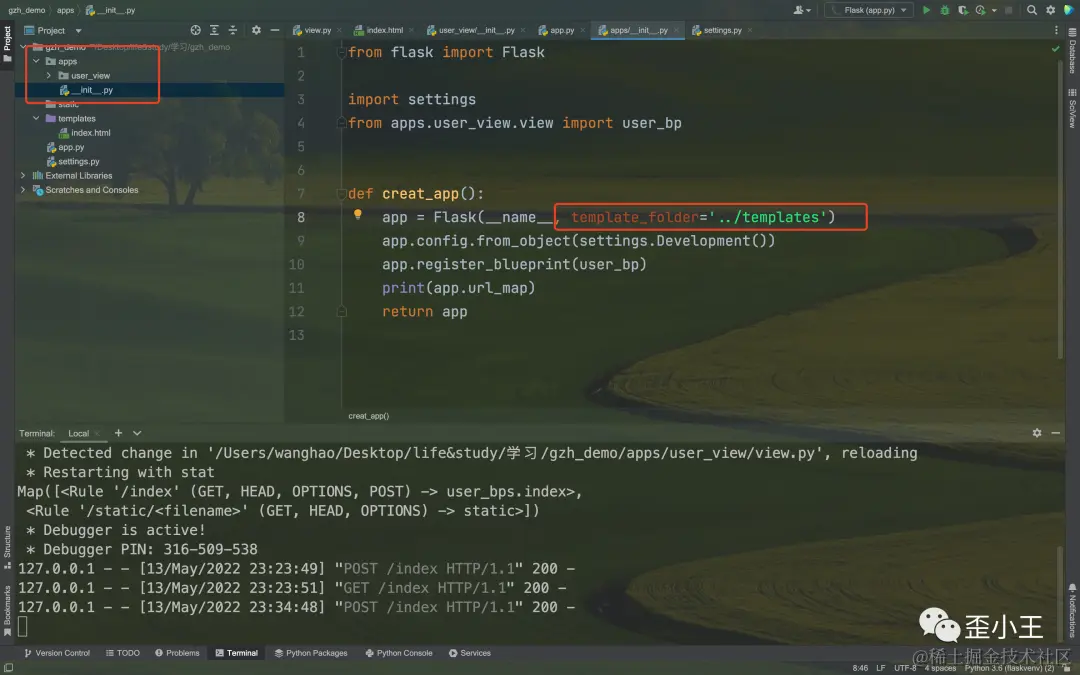This screenshot has width=1080, height=675.
Task: Open the Problems tool window
Action: (x=177, y=653)
